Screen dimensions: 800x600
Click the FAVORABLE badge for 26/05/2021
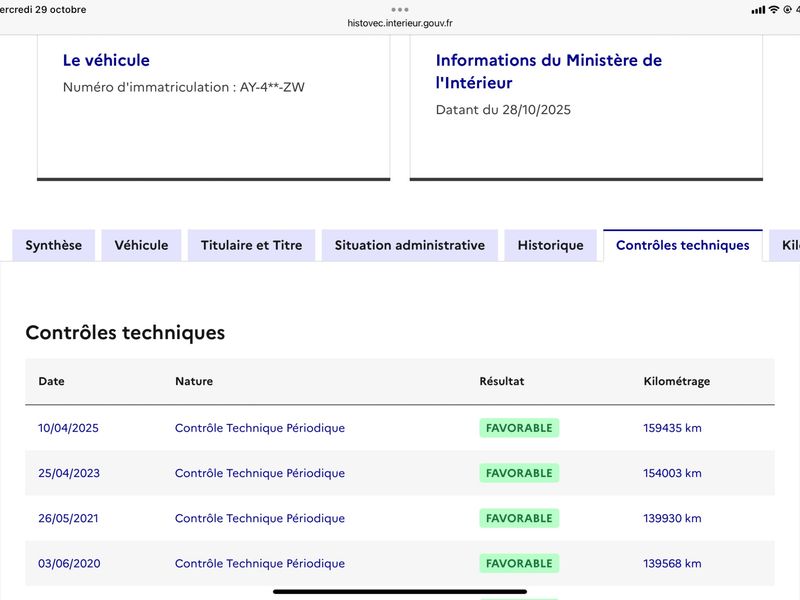point(519,518)
